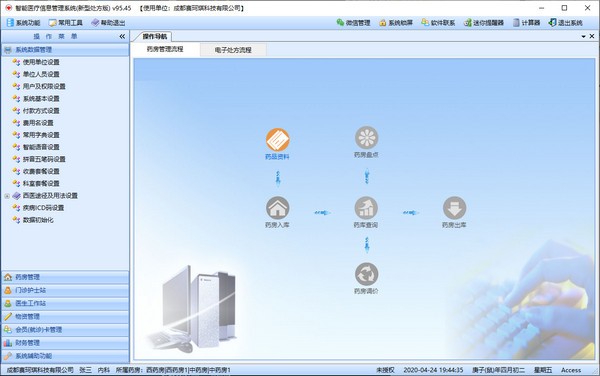Open the 药房出库 down-arrow icon

click(455, 208)
